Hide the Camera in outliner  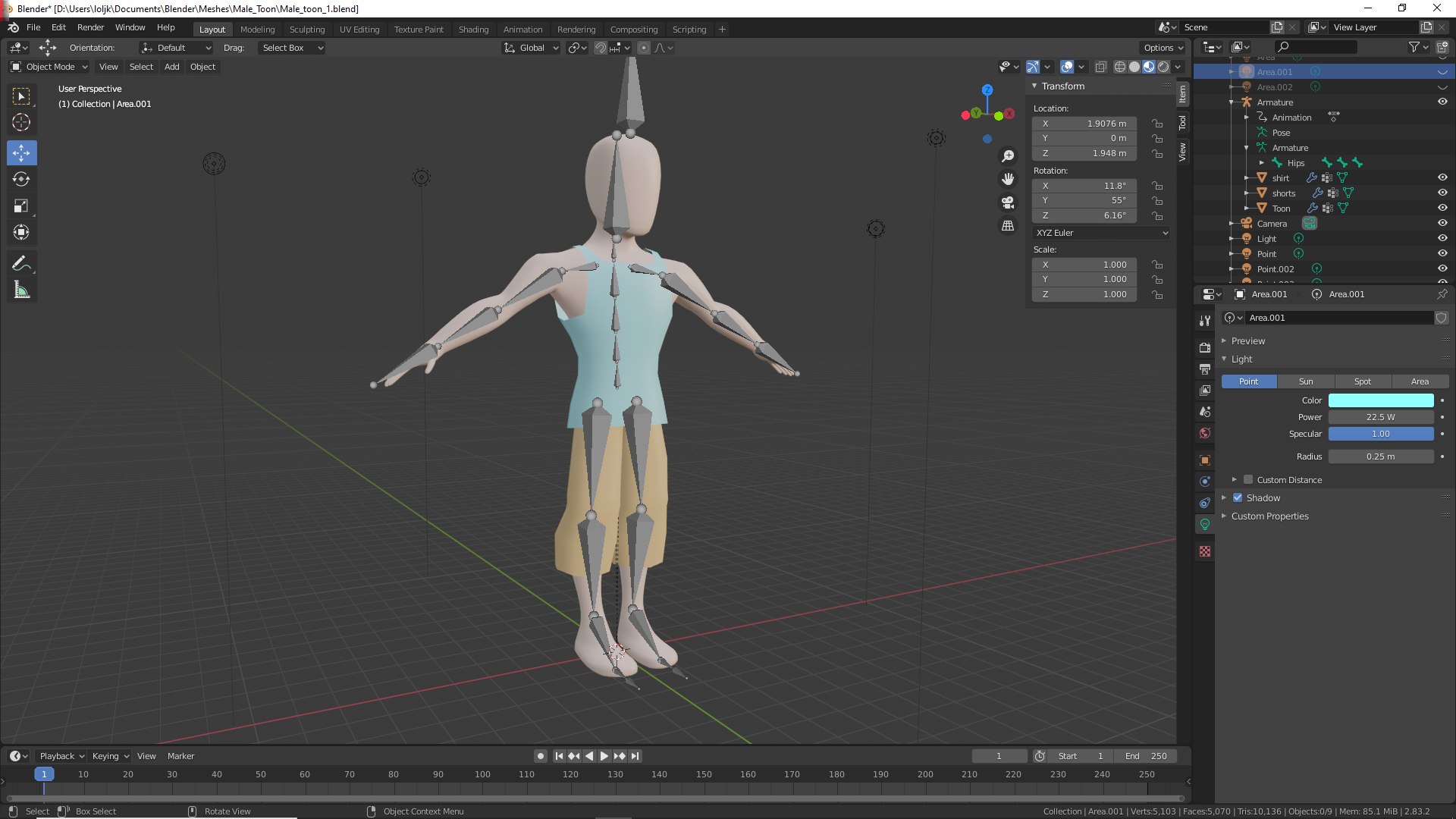point(1442,223)
